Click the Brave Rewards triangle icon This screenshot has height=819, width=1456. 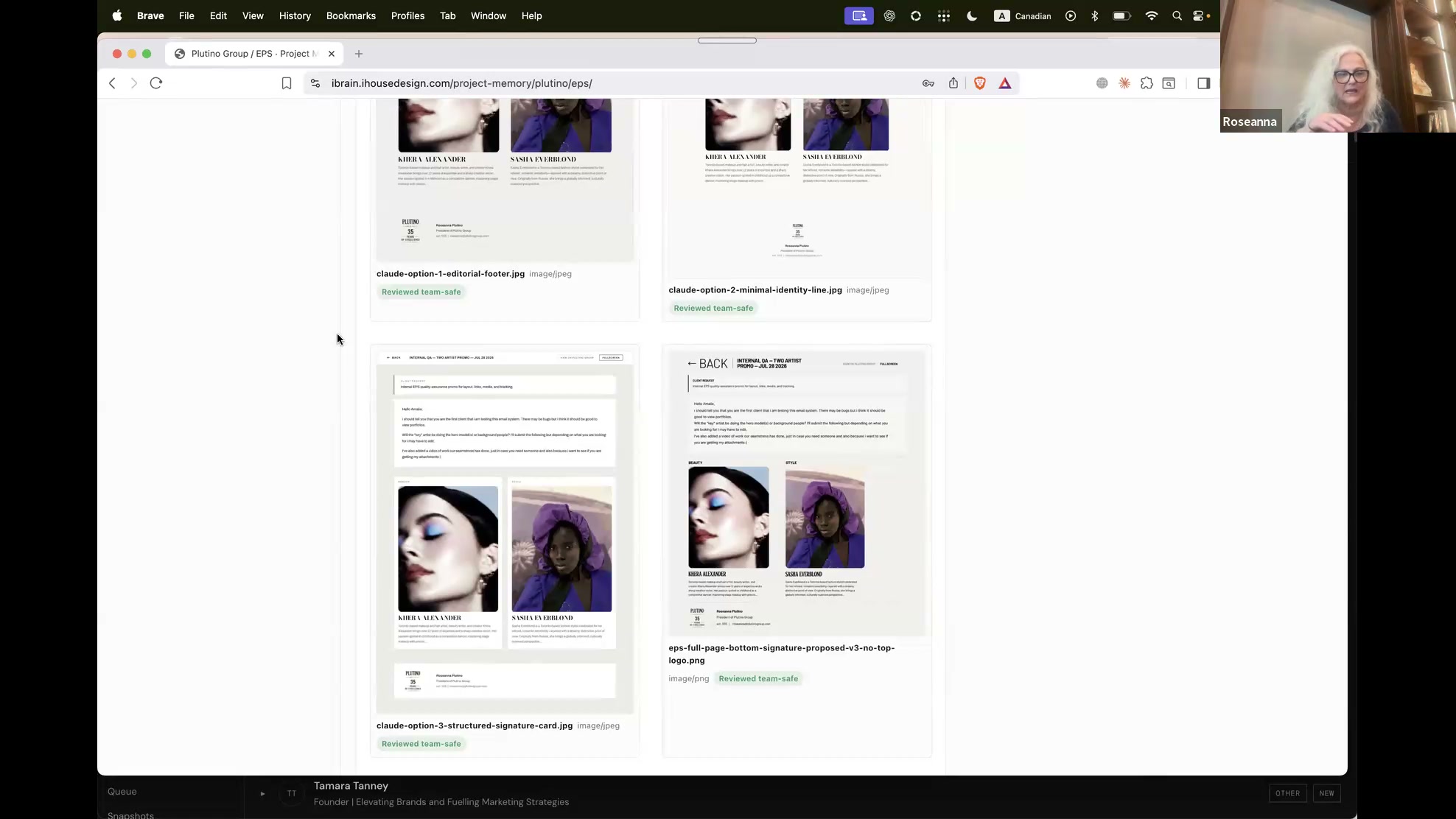click(1005, 83)
